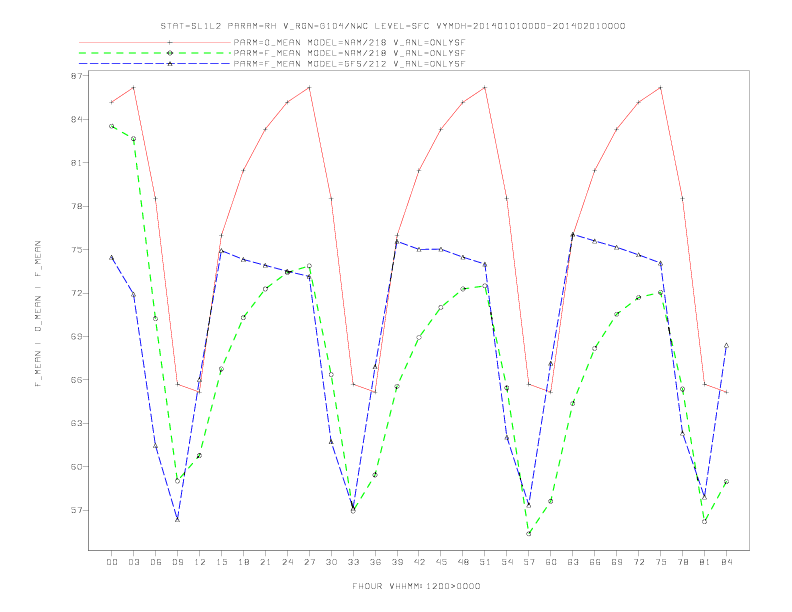792x612 pixels.
Task: Click y-axis tick value 69
Action: point(77,336)
